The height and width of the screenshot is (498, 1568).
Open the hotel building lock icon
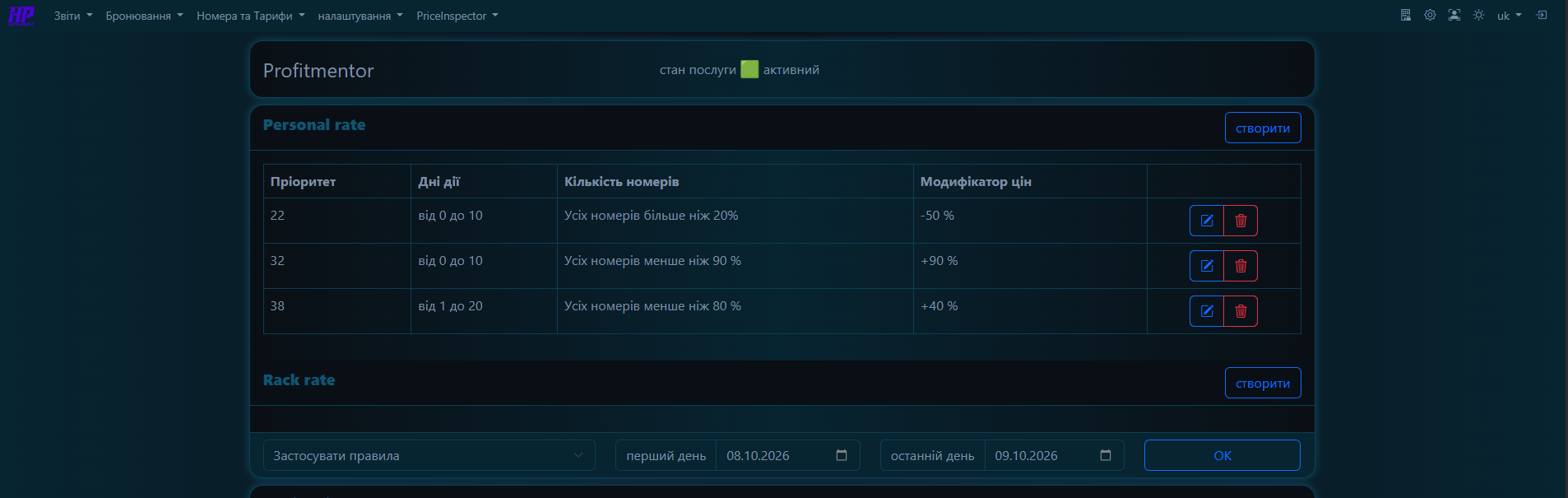pyautogui.click(x=1406, y=16)
